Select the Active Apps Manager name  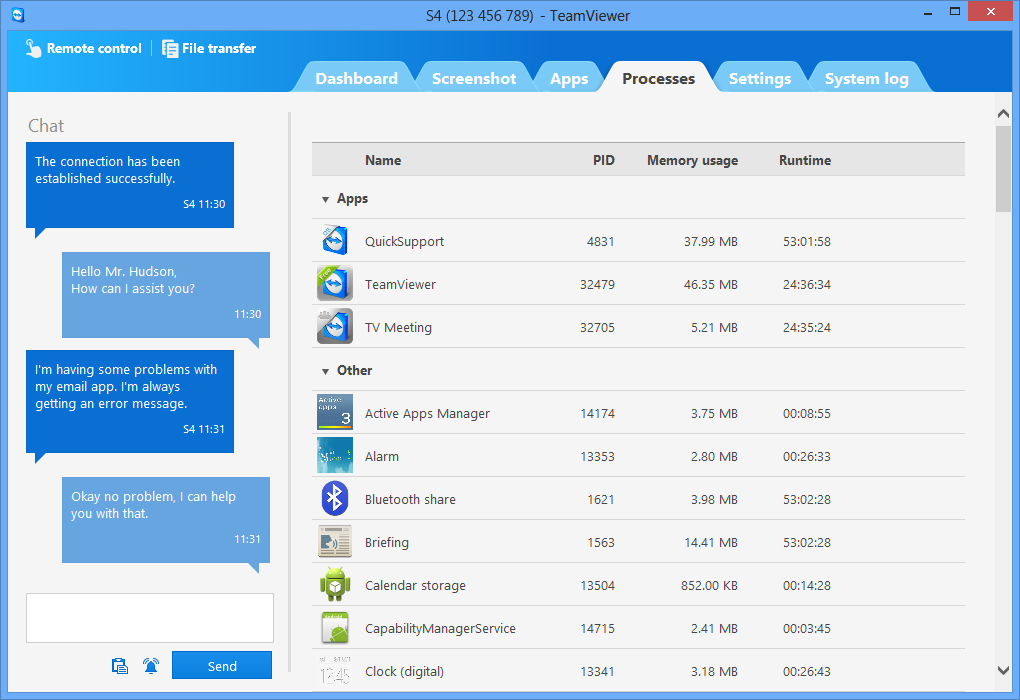[427, 414]
